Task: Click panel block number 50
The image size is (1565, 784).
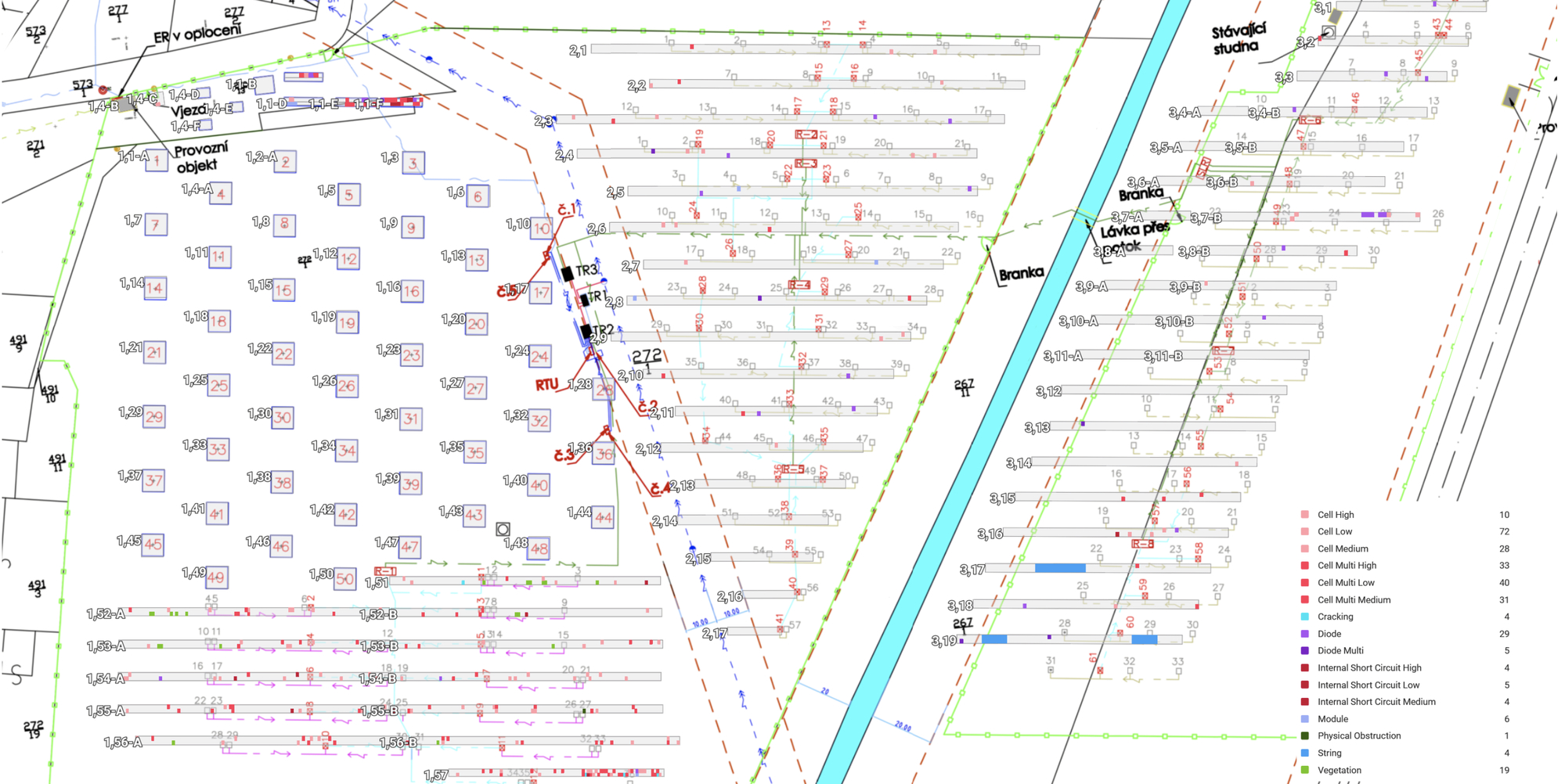Action: point(344,579)
